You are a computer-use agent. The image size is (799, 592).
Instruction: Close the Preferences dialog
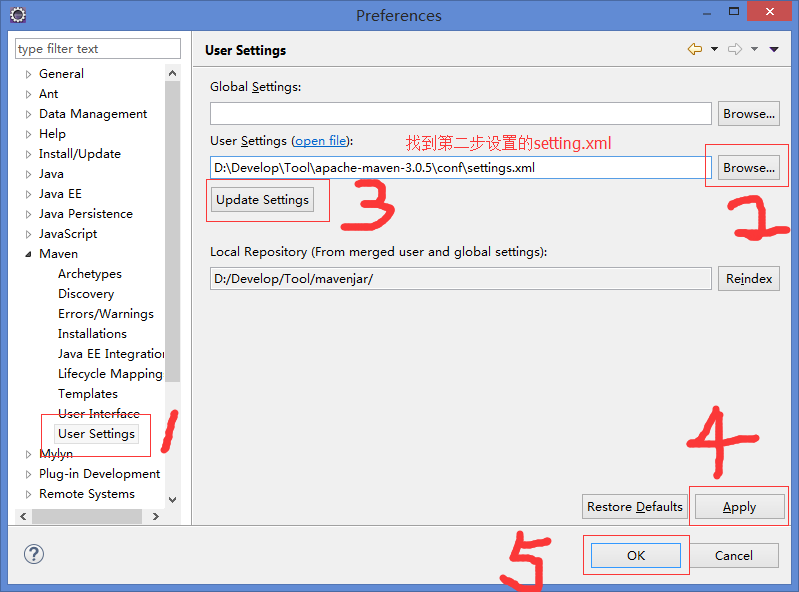[769, 11]
